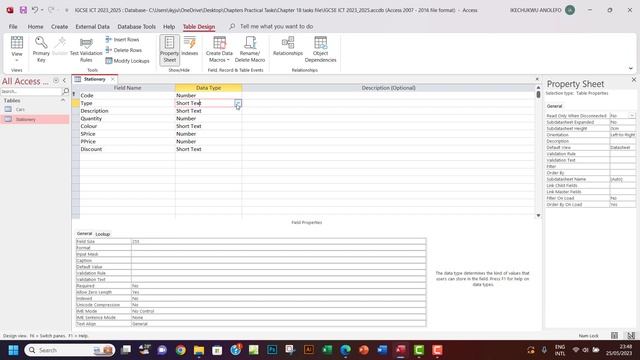Select the PPrice field name

click(x=127, y=142)
